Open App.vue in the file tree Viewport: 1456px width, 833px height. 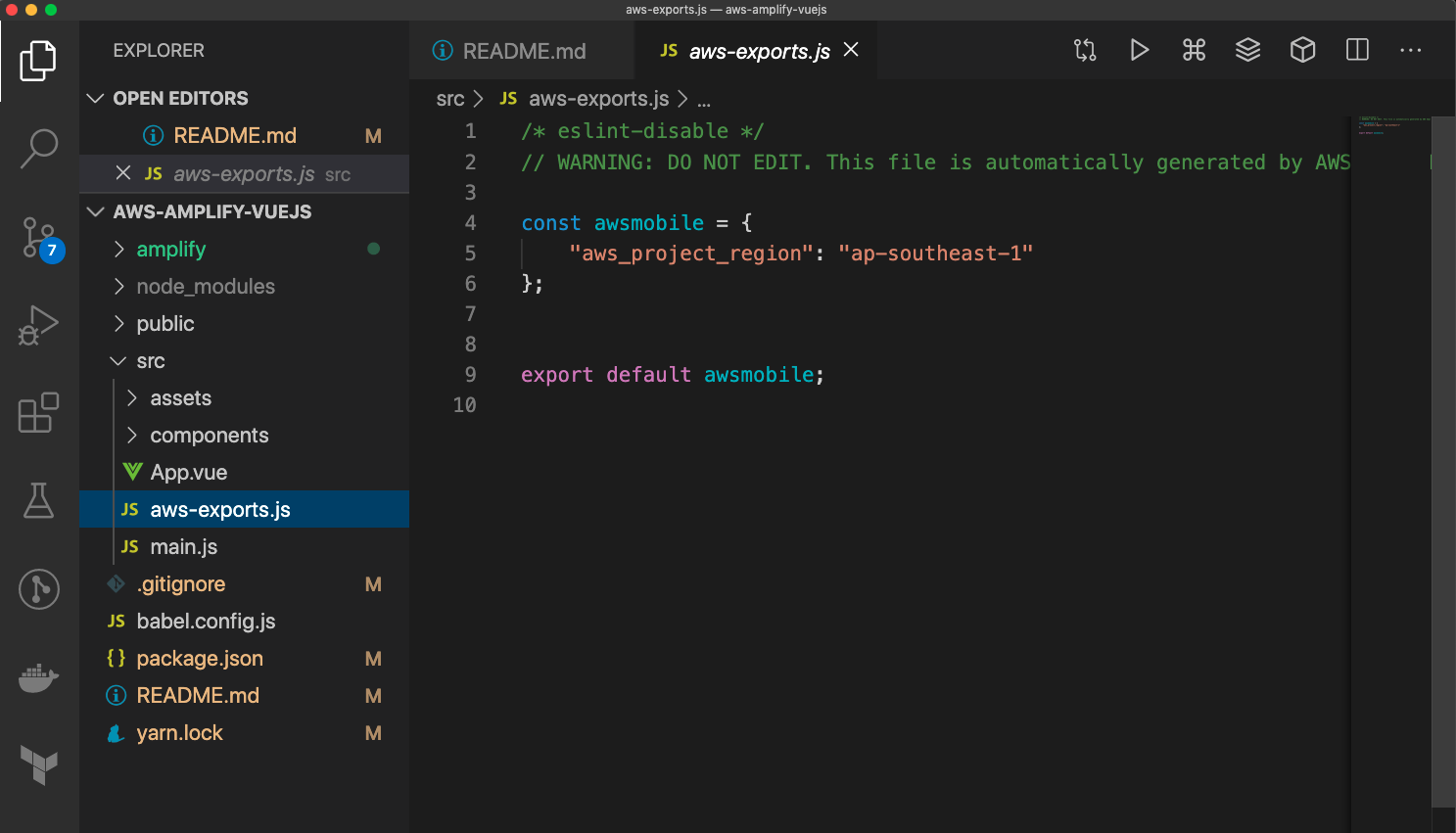(x=244, y=472)
